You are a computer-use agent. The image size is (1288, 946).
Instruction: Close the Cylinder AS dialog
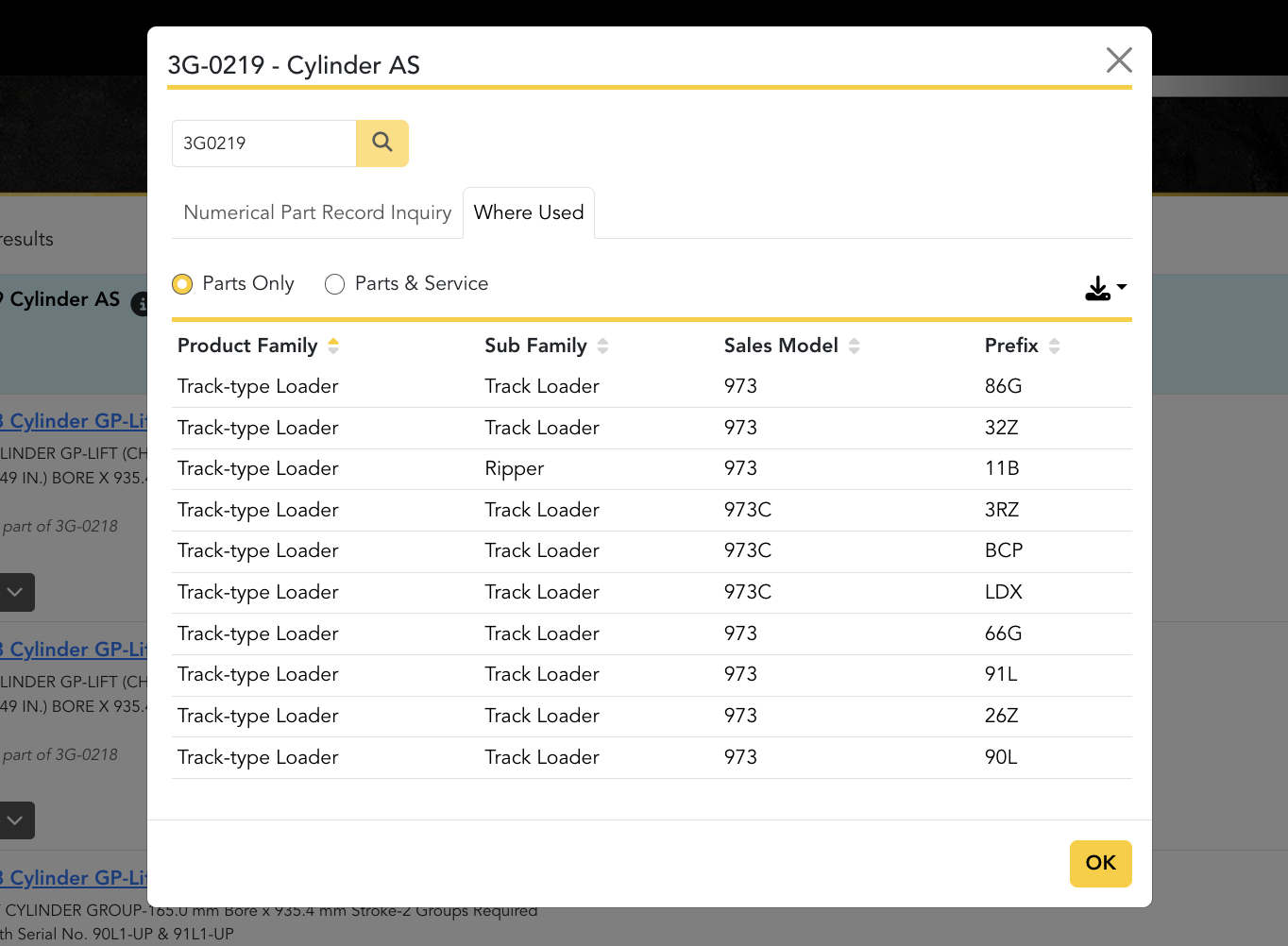tap(1118, 60)
